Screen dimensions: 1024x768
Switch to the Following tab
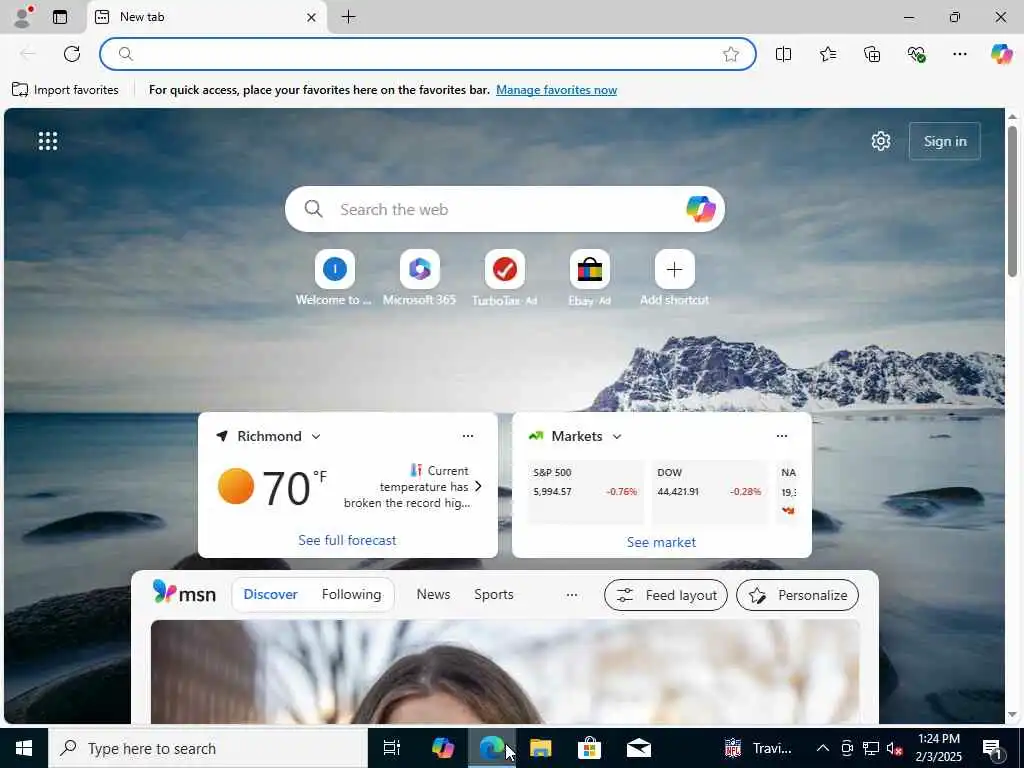tap(351, 594)
